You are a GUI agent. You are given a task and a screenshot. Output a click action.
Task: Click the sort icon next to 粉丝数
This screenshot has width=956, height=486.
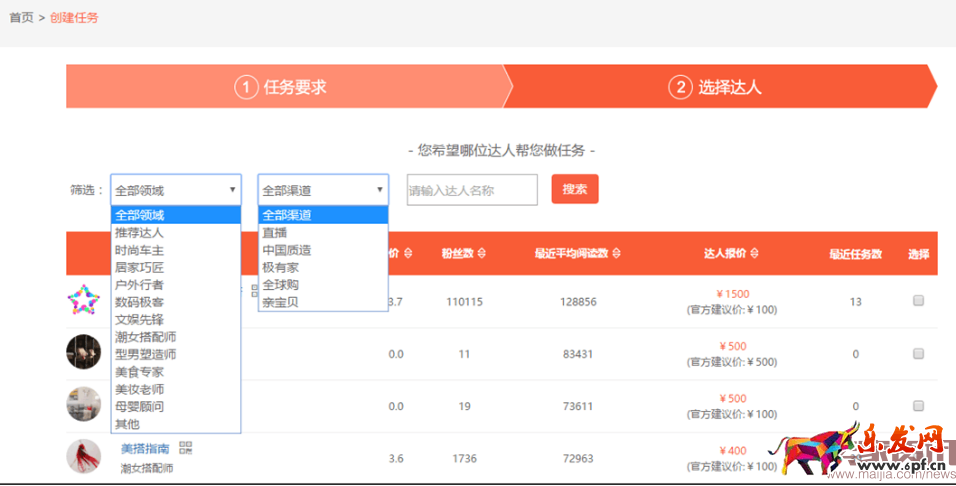coord(482,253)
